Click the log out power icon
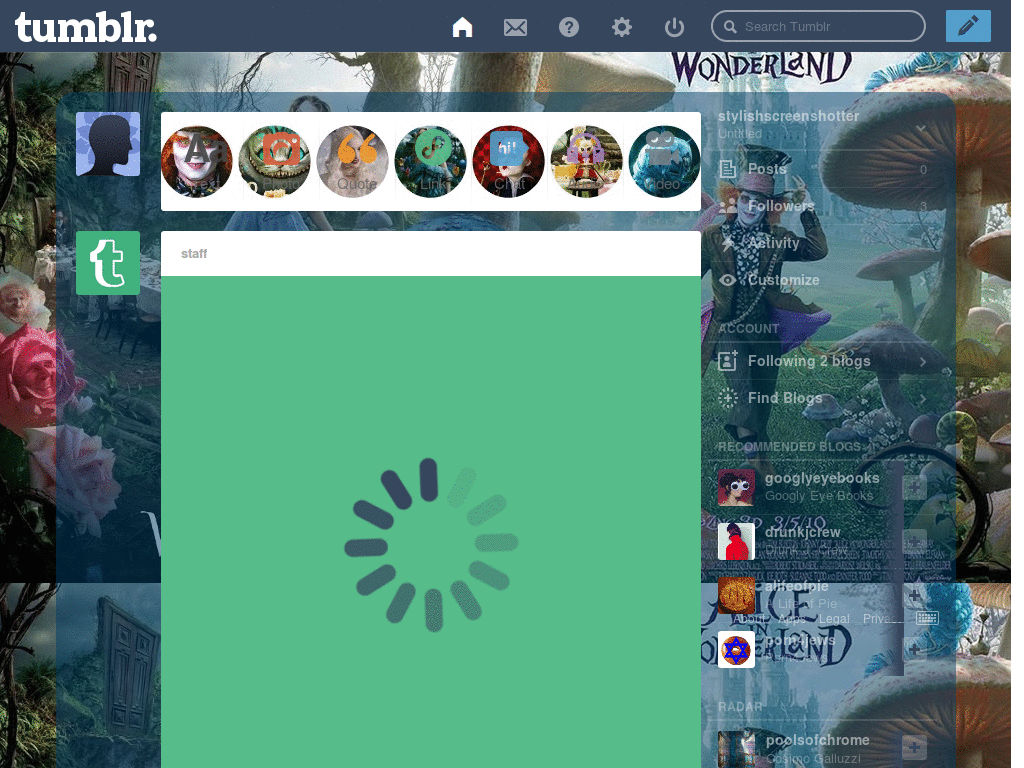 pyautogui.click(x=675, y=27)
